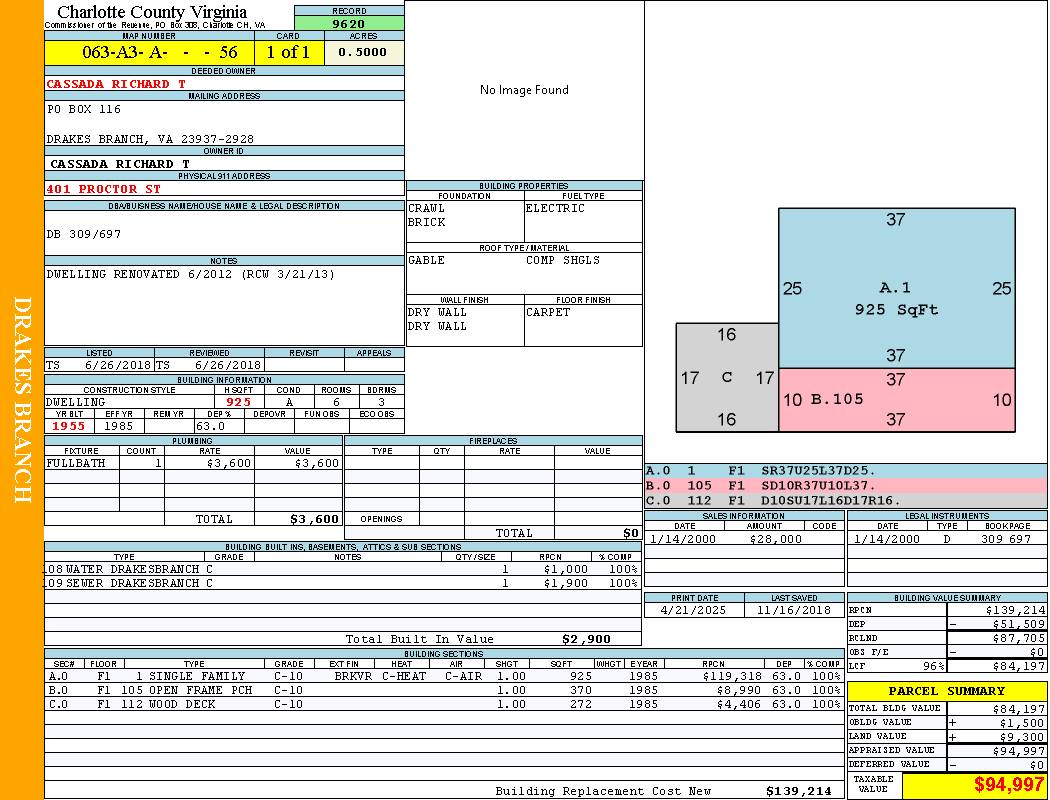1050x800 pixels.
Task: Click deeded owner CASSADA RICHARD T in red
Action: coord(116,84)
